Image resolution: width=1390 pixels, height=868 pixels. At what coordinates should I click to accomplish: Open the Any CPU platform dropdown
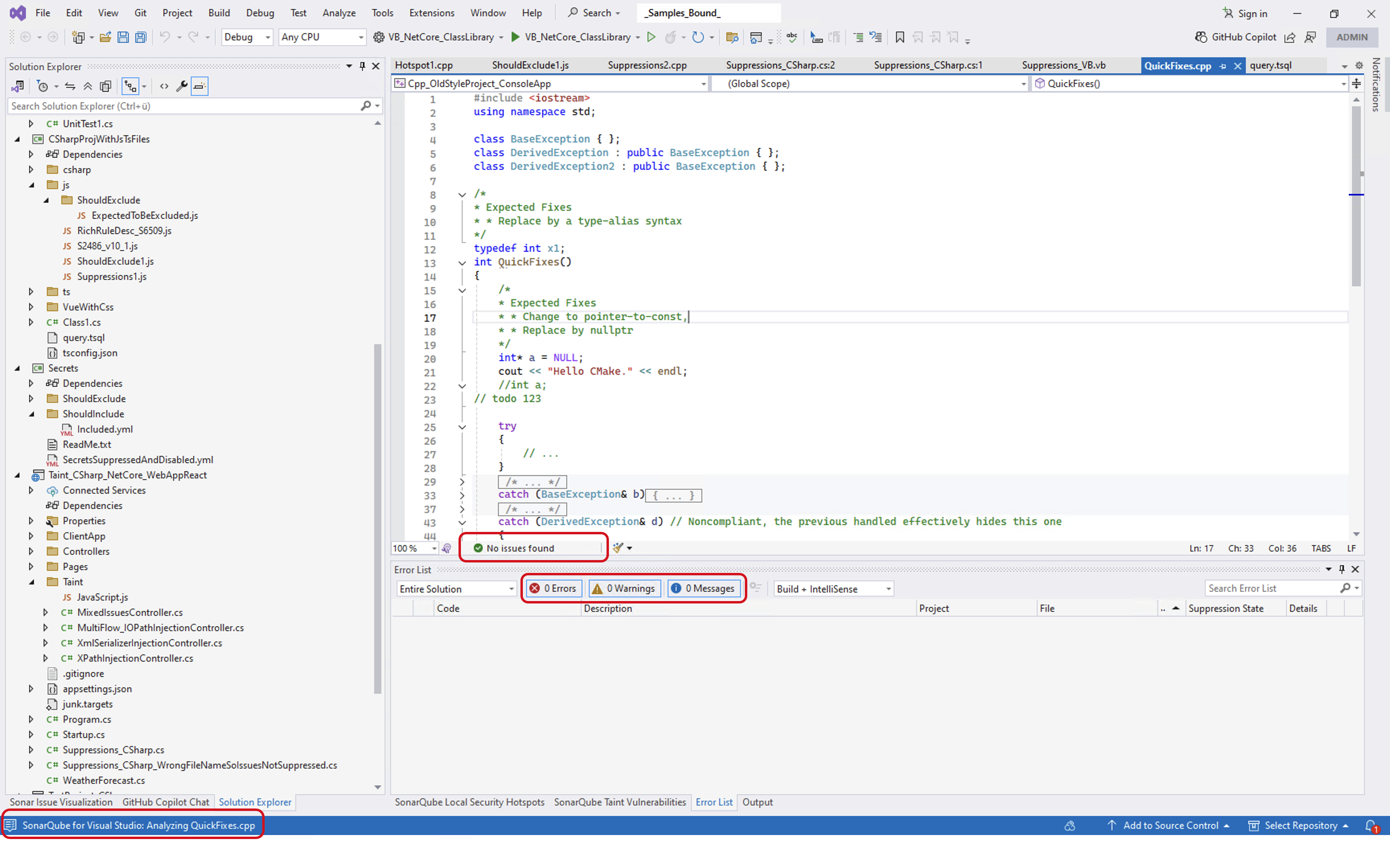pyautogui.click(x=321, y=37)
